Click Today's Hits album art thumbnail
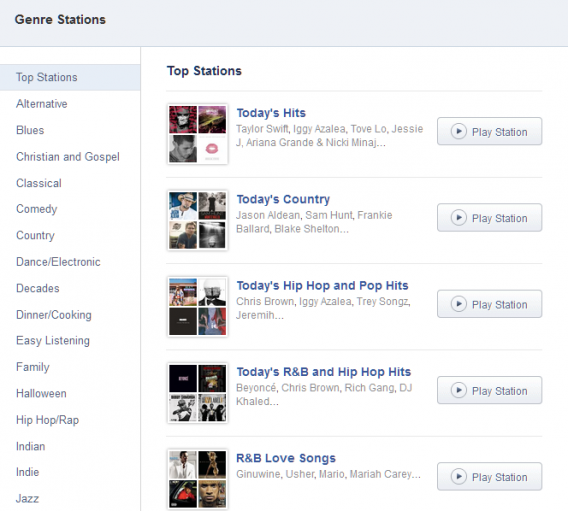 pos(197,134)
